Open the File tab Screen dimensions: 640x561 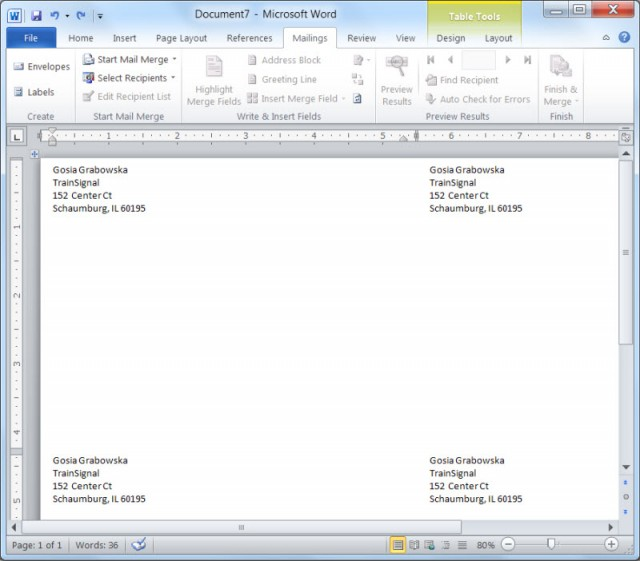click(31, 38)
